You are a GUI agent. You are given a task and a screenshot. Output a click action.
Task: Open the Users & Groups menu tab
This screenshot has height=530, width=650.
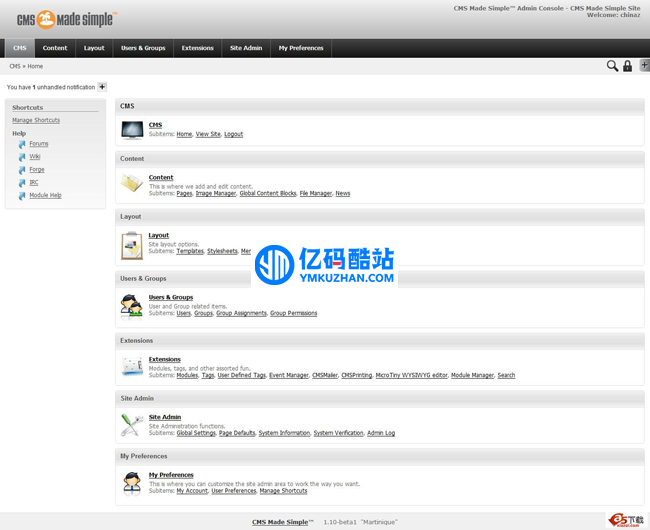143,48
